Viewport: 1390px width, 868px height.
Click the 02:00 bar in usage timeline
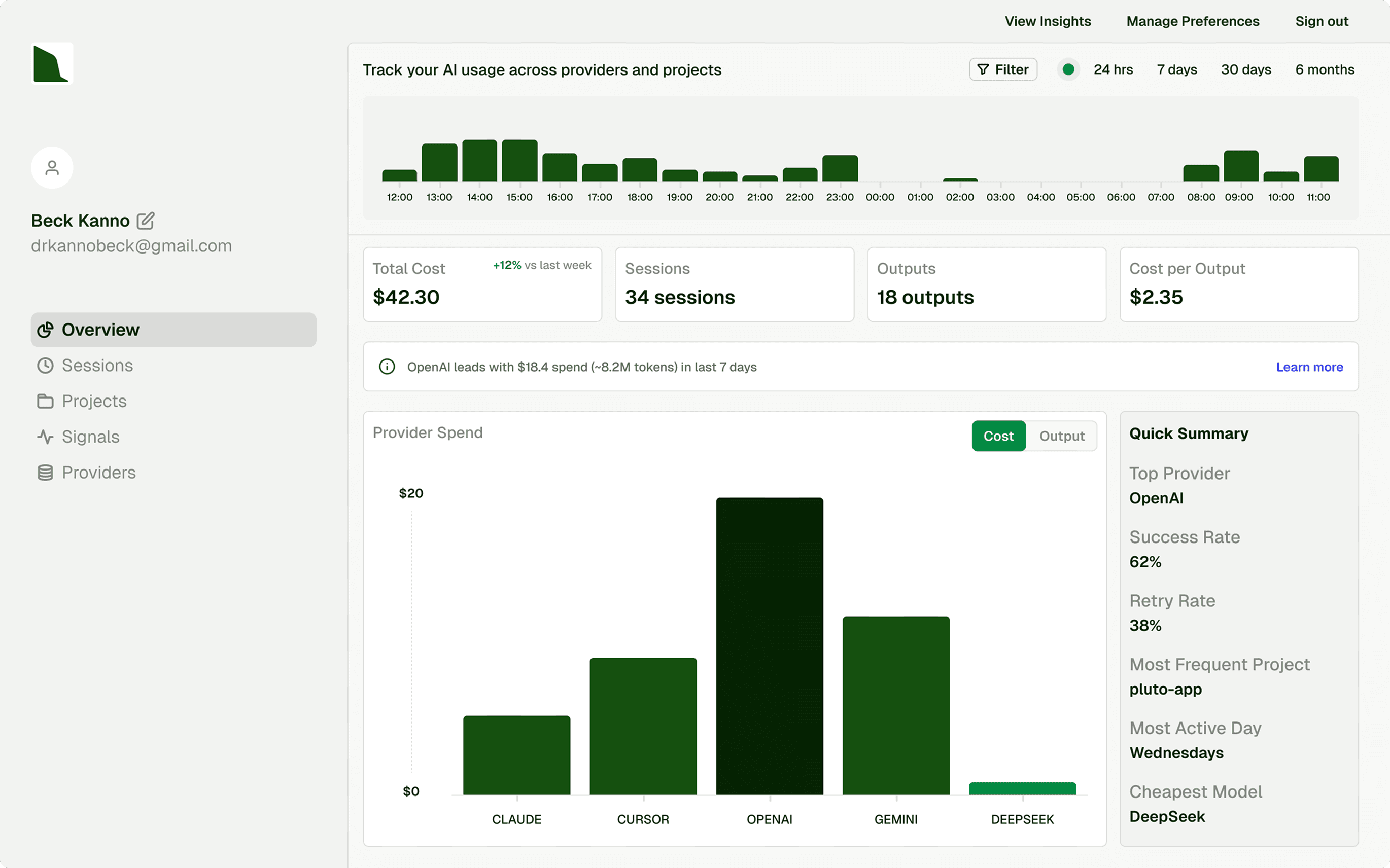(x=960, y=179)
